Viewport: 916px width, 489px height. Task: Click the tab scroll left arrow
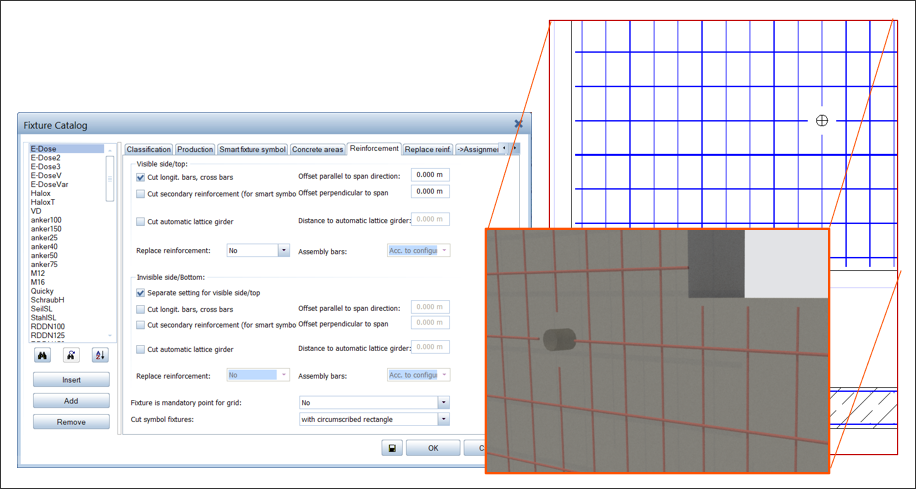(x=505, y=149)
